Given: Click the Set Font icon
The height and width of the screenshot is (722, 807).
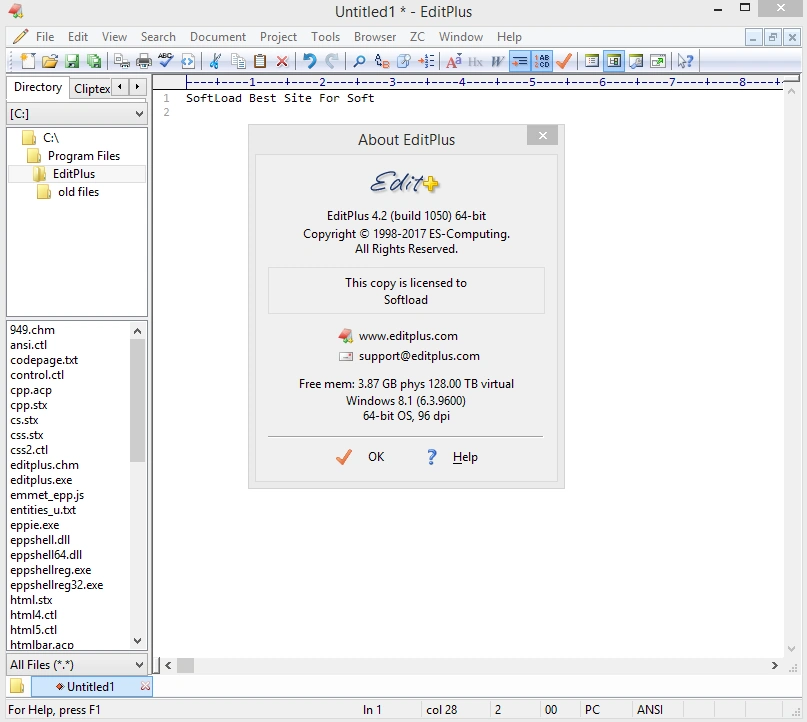Looking at the screenshot, I should (x=453, y=61).
